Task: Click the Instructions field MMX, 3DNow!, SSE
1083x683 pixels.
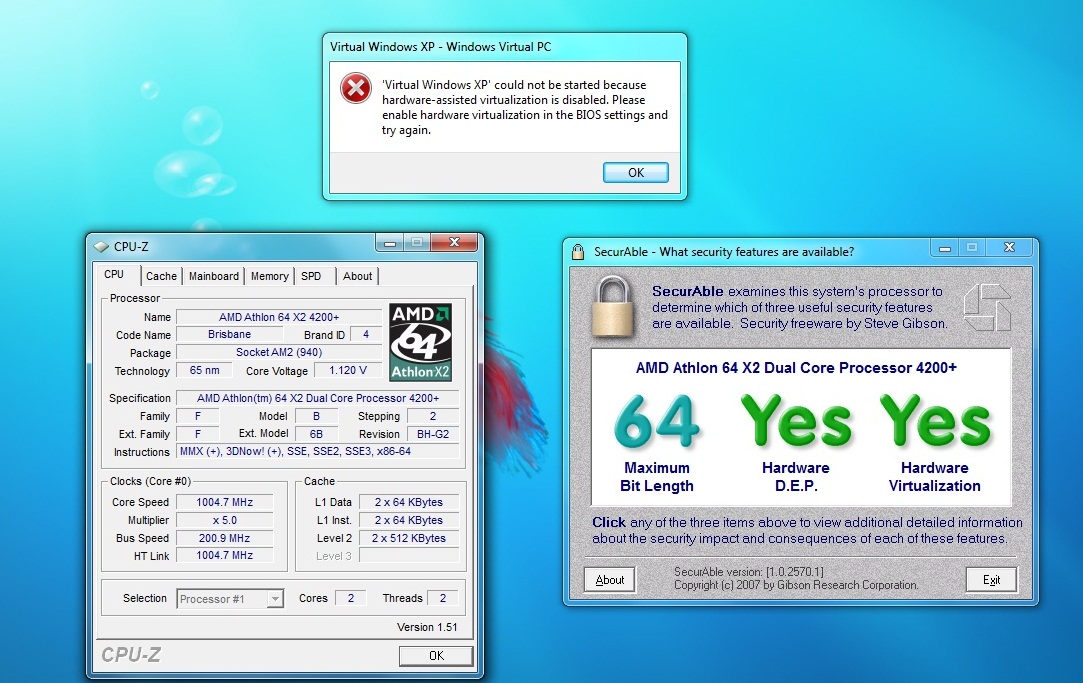Action: [318, 451]
